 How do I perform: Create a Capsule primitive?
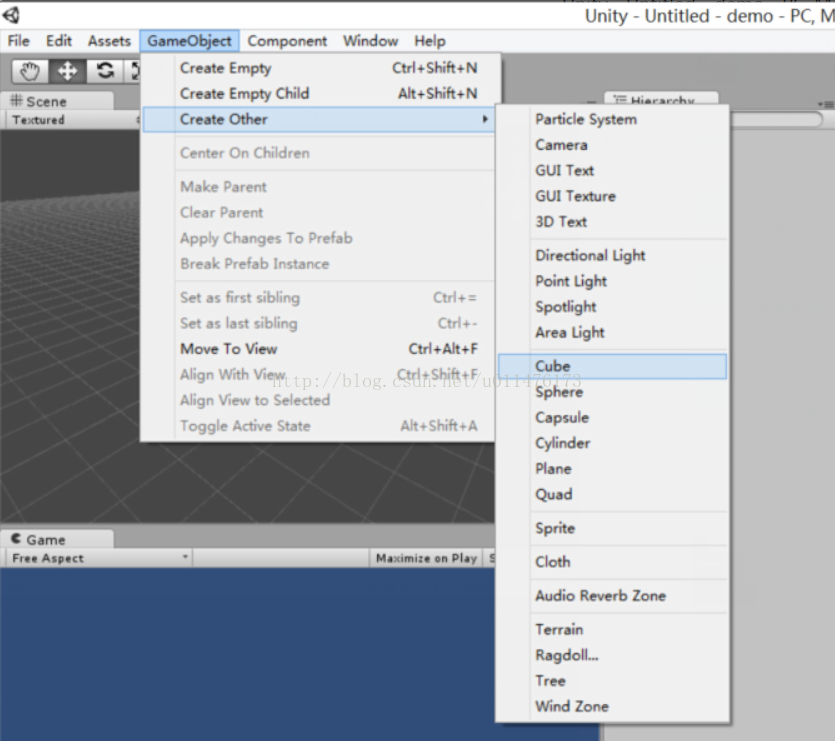pos(612,418)
